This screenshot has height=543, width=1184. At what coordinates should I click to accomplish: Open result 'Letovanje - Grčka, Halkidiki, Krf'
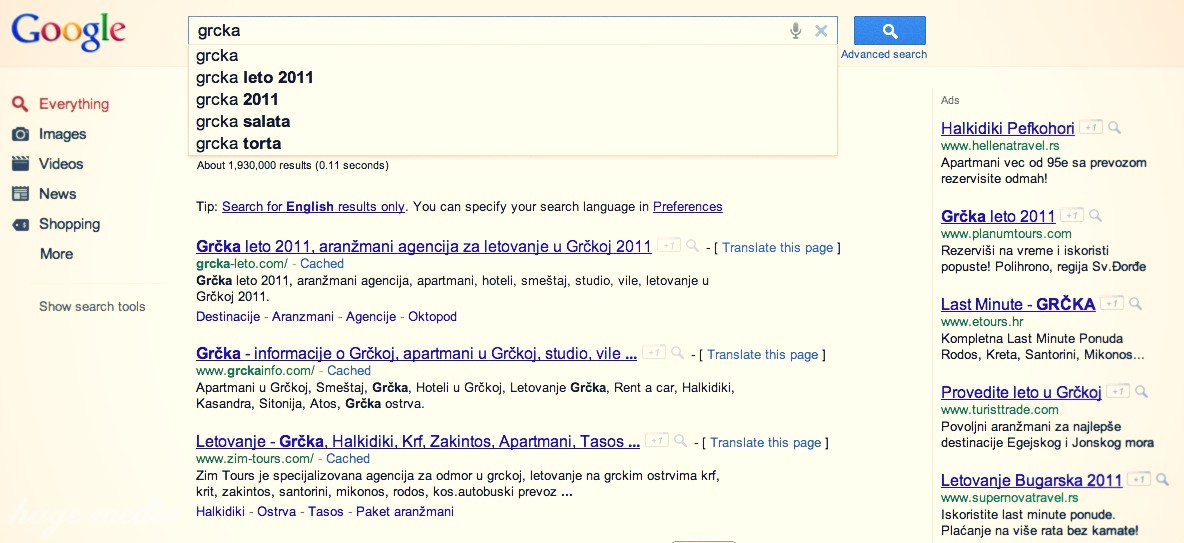(418, 441)
